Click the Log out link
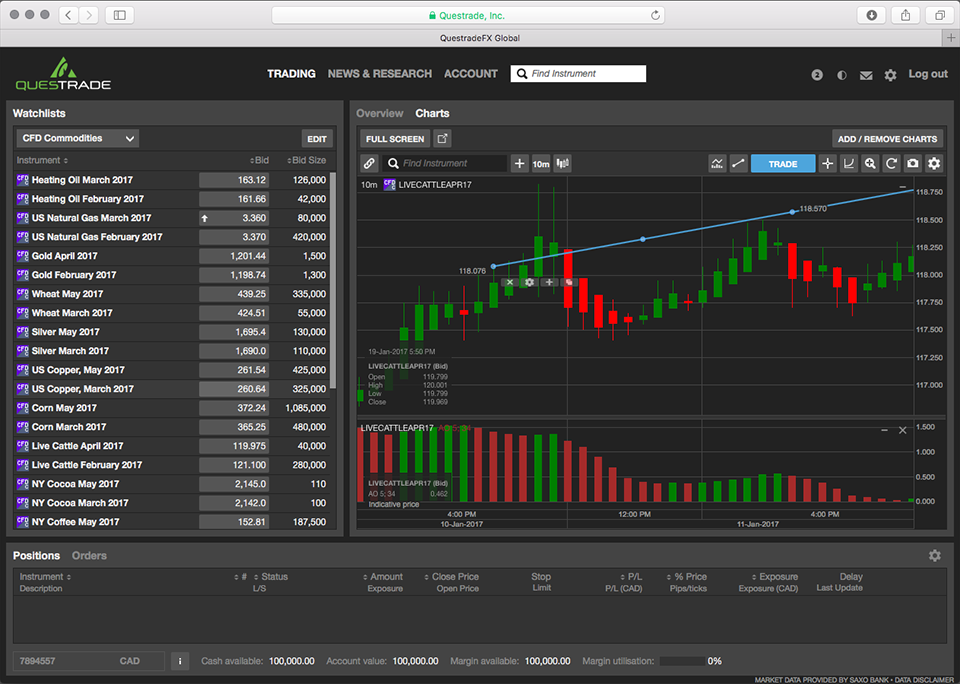 click(x=928, y=74)
